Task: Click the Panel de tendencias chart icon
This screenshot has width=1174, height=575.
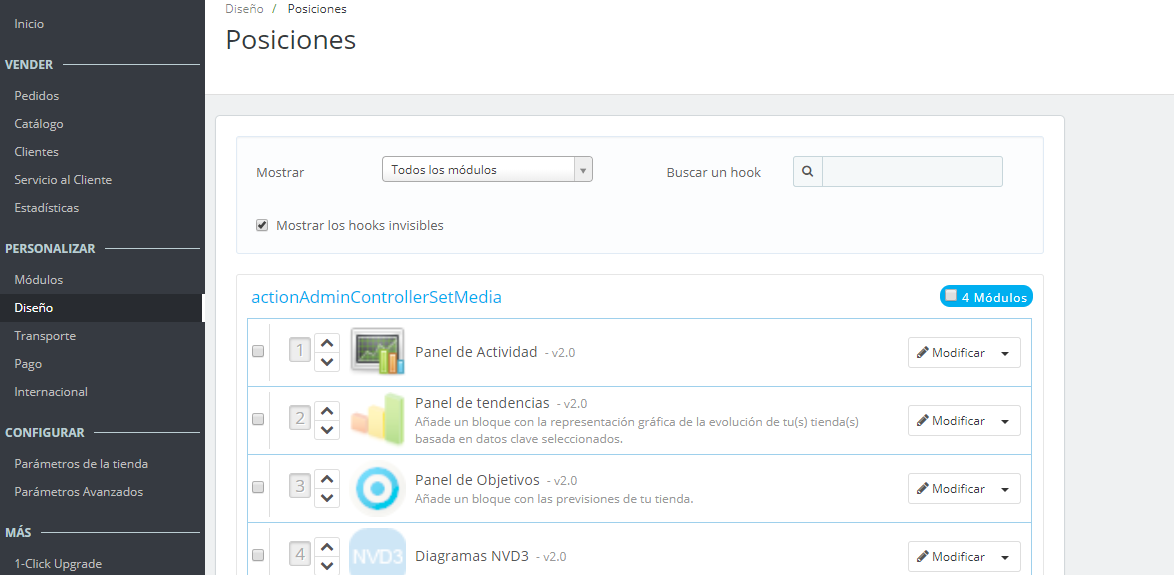Action: [x=377, y=420]
